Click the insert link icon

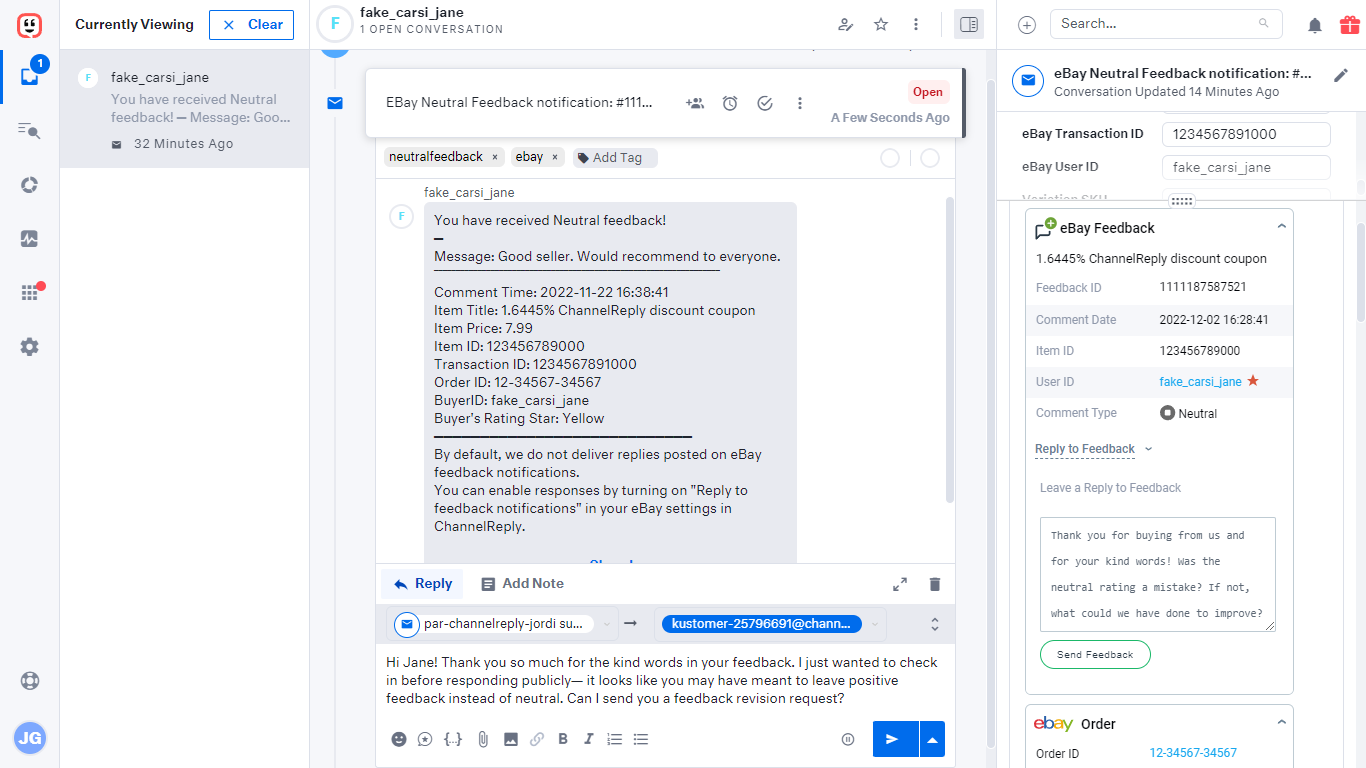[537, 739]
